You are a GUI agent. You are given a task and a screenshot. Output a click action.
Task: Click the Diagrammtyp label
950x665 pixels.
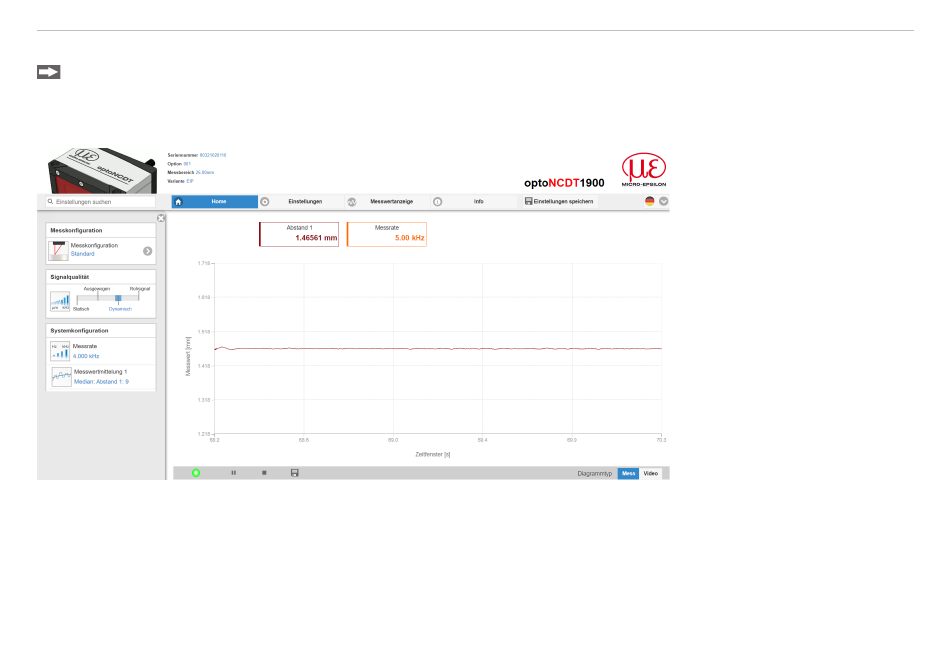click(594, 474)
